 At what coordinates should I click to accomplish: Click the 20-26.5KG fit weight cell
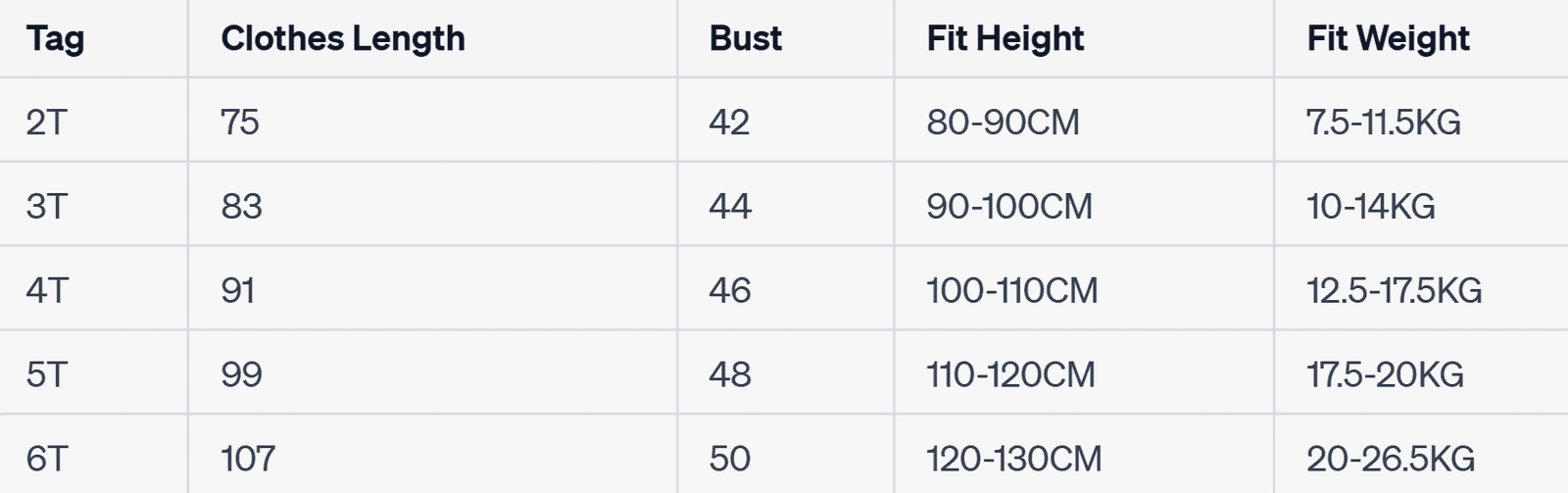(x=1390, y=459)
